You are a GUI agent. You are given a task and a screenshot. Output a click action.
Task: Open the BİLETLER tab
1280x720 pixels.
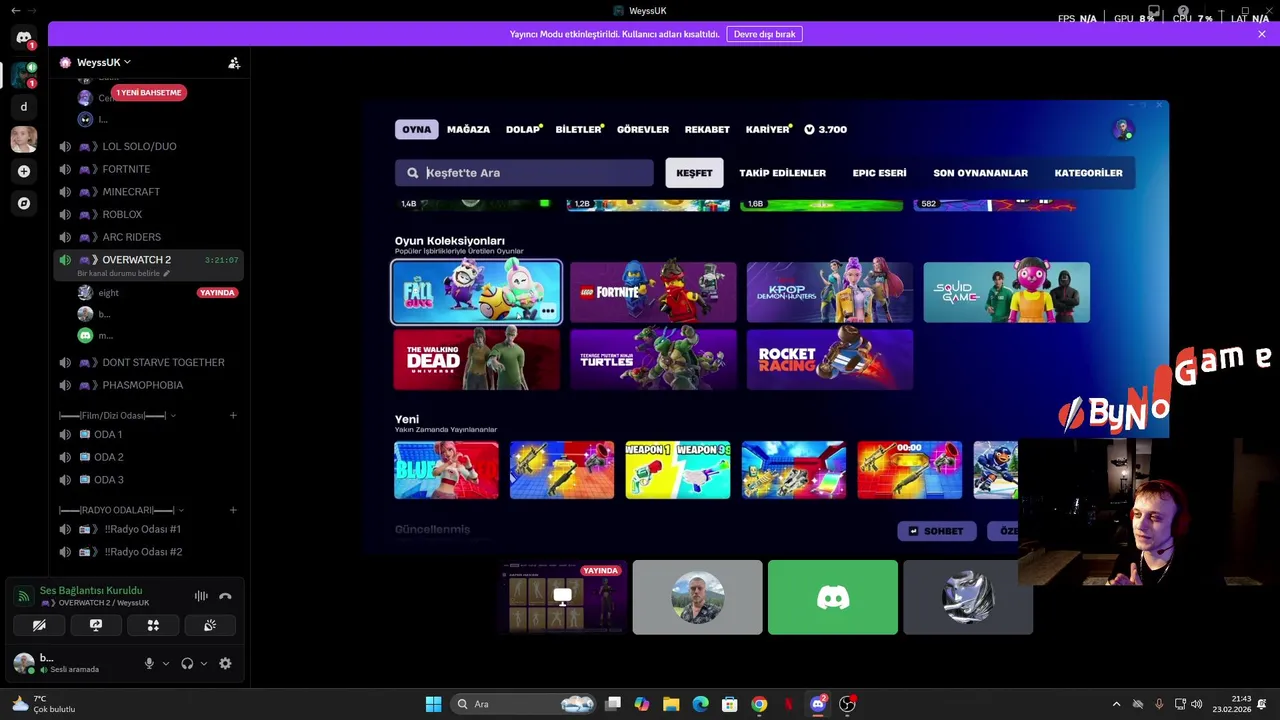click(579, 129)
